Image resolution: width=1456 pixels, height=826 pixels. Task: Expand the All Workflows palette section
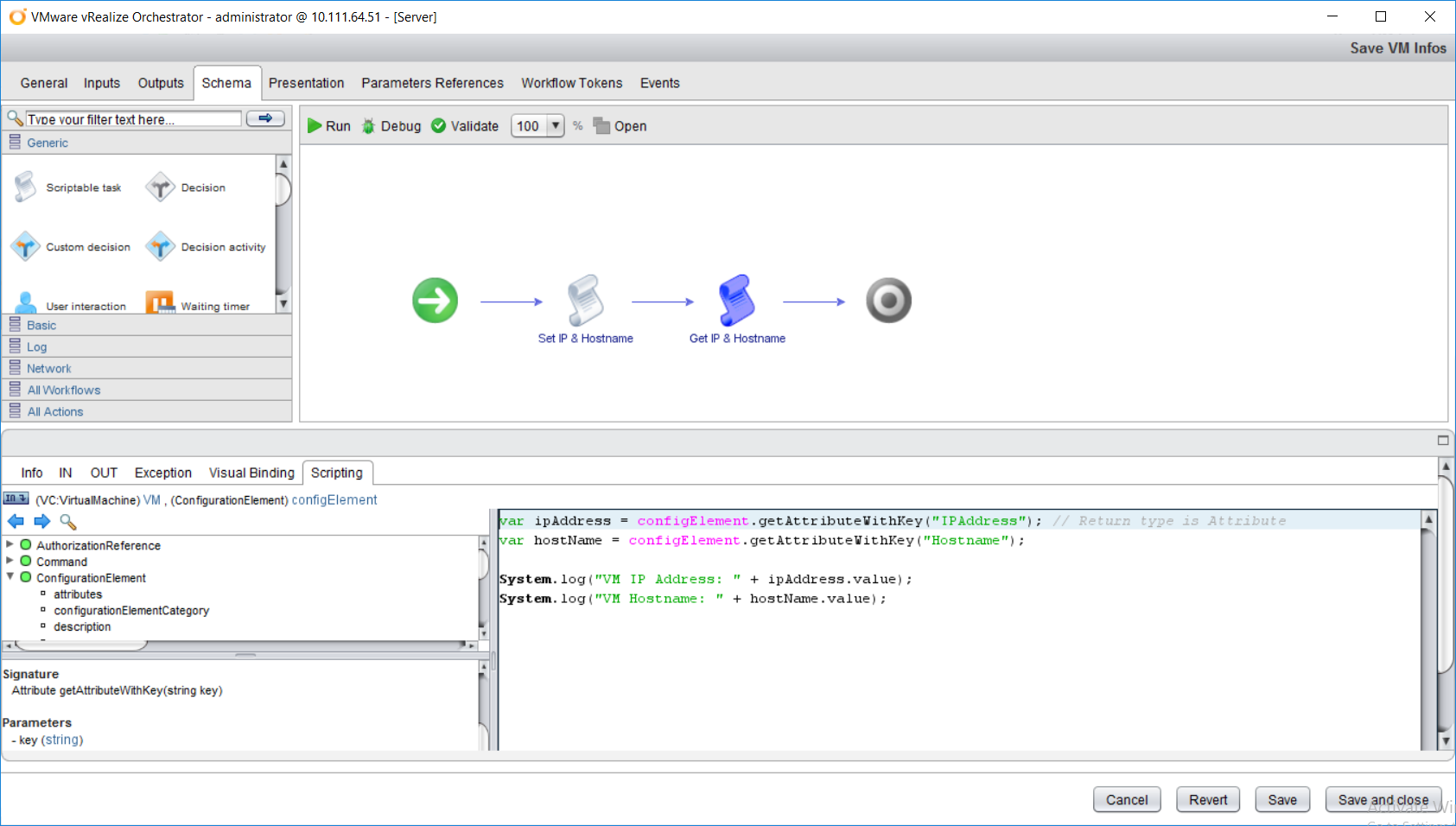(x=63, y=391)
